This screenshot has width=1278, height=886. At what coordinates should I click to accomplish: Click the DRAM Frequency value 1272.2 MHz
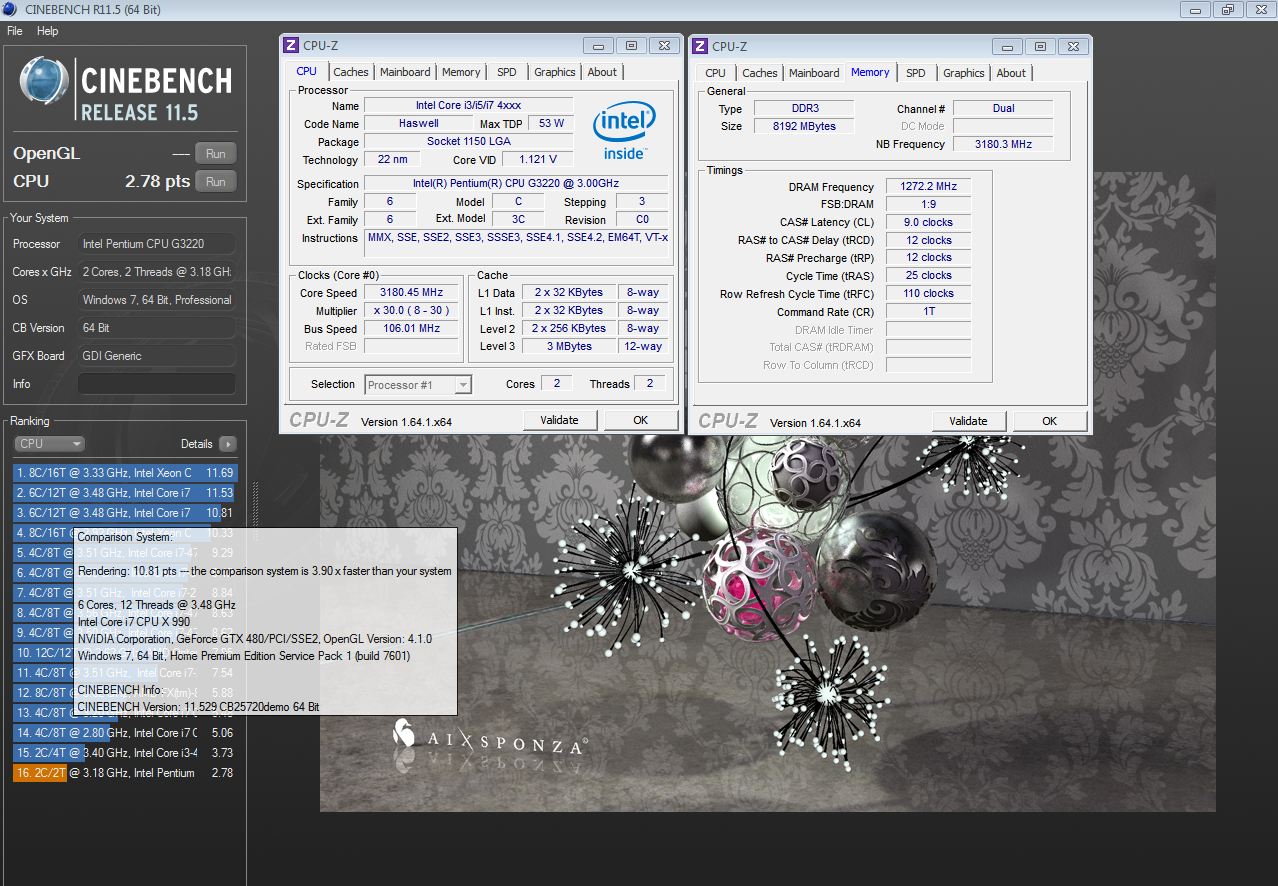(x=928, y=187)
